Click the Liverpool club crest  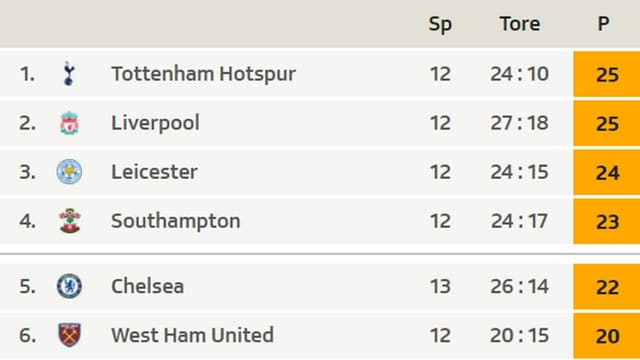click(x=69, y=123)
